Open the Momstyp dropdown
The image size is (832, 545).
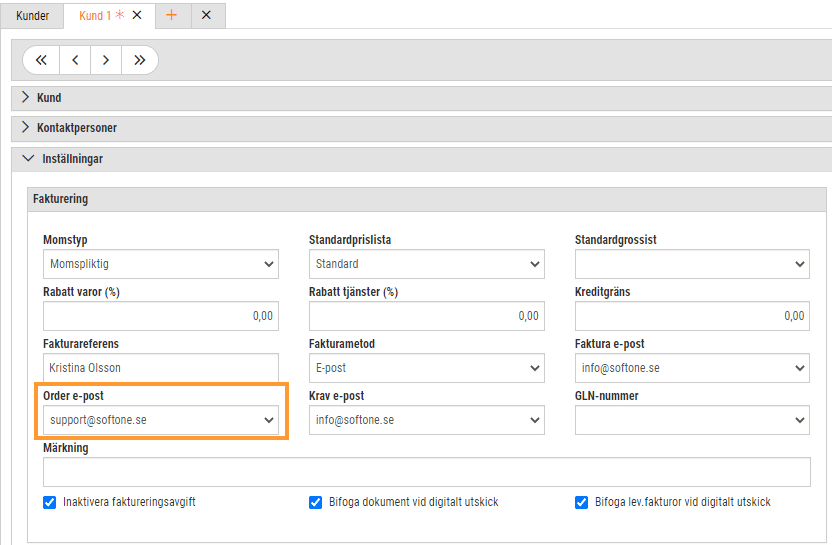pyautogui.click(x=161, y=264)
